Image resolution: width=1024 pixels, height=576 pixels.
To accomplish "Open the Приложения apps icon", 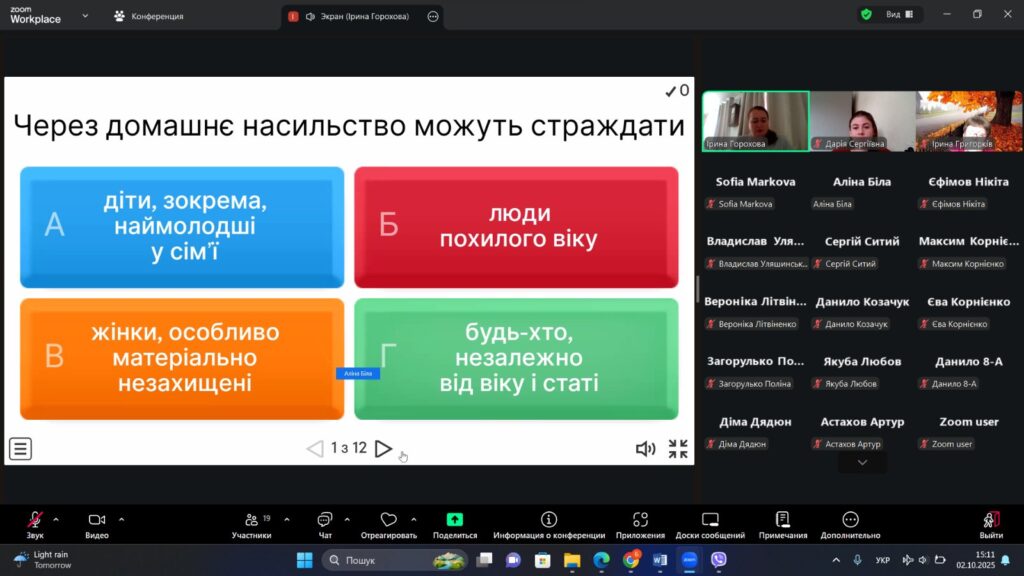I will tap(640, 520).
